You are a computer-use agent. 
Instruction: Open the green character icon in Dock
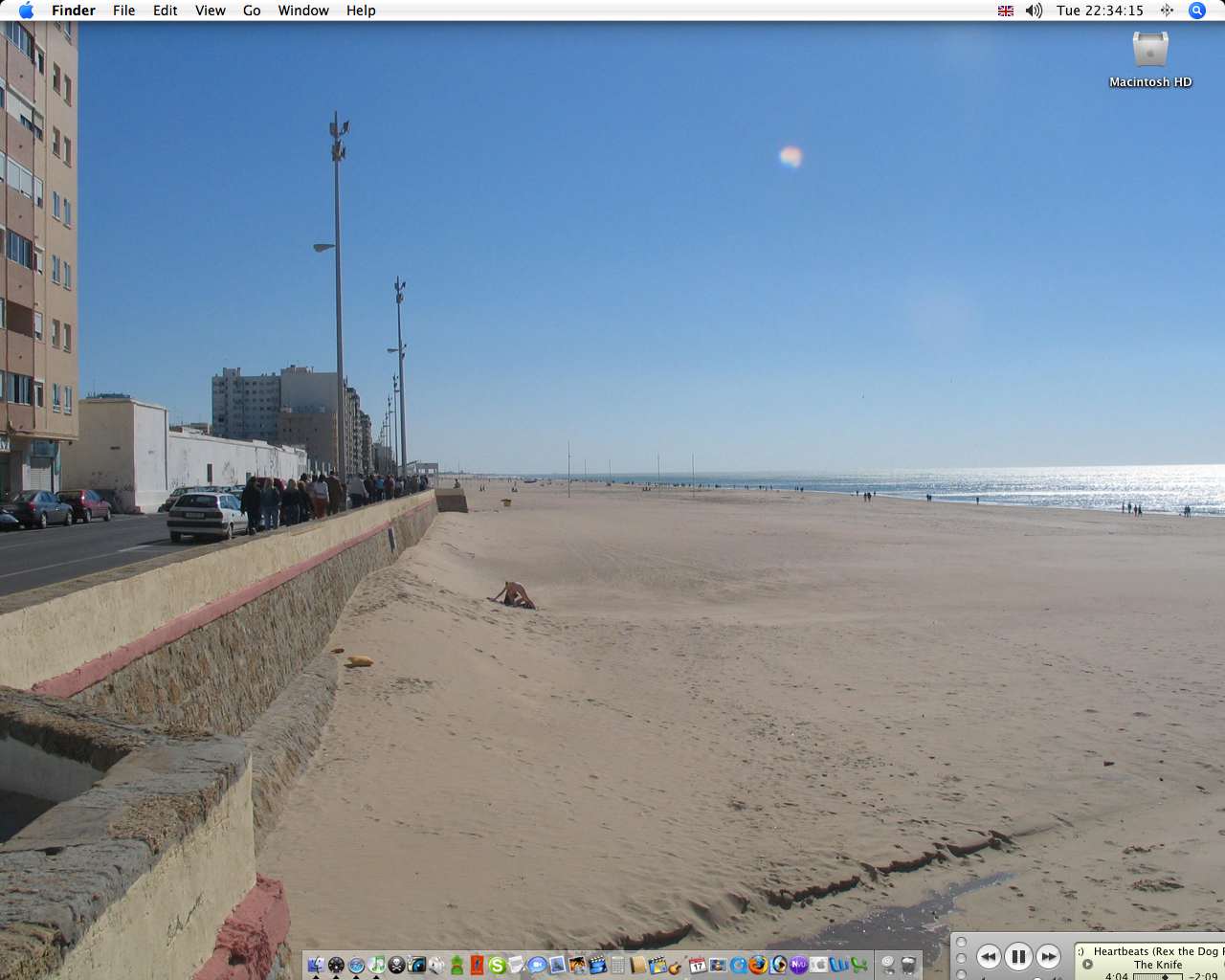point(457,965)
